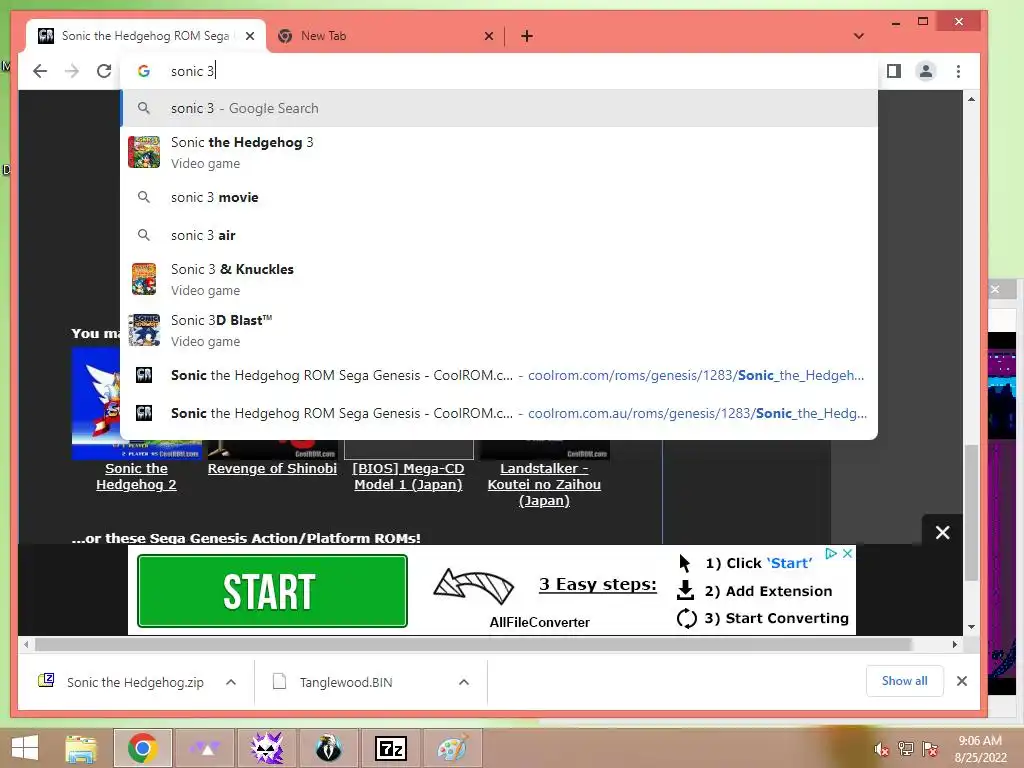Click Sonic 3 & Knuckles game thumbnail
1024x768 pixels.
[x=144, y=280]
